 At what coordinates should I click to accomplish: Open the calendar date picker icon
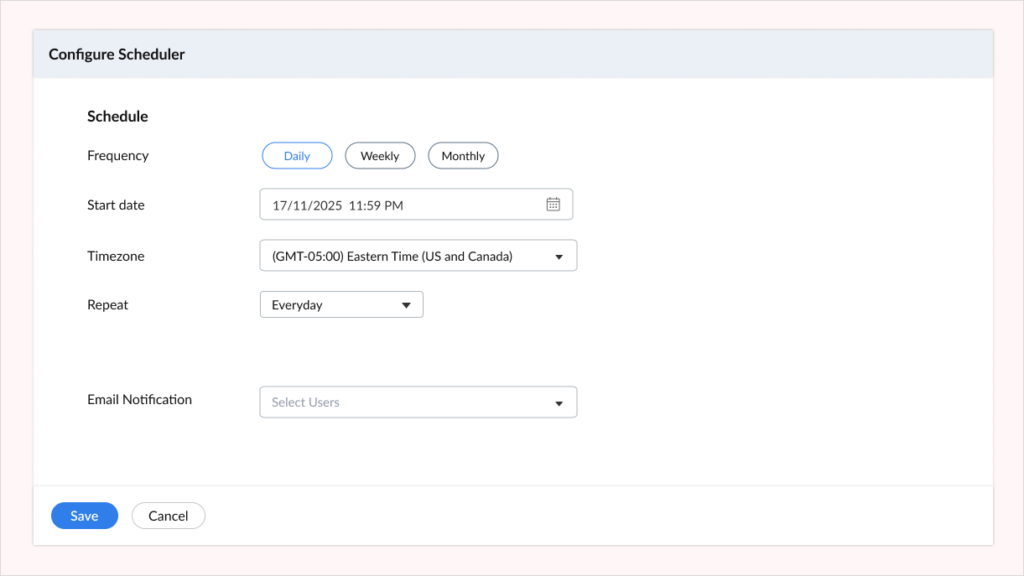[x=553, y=204]
